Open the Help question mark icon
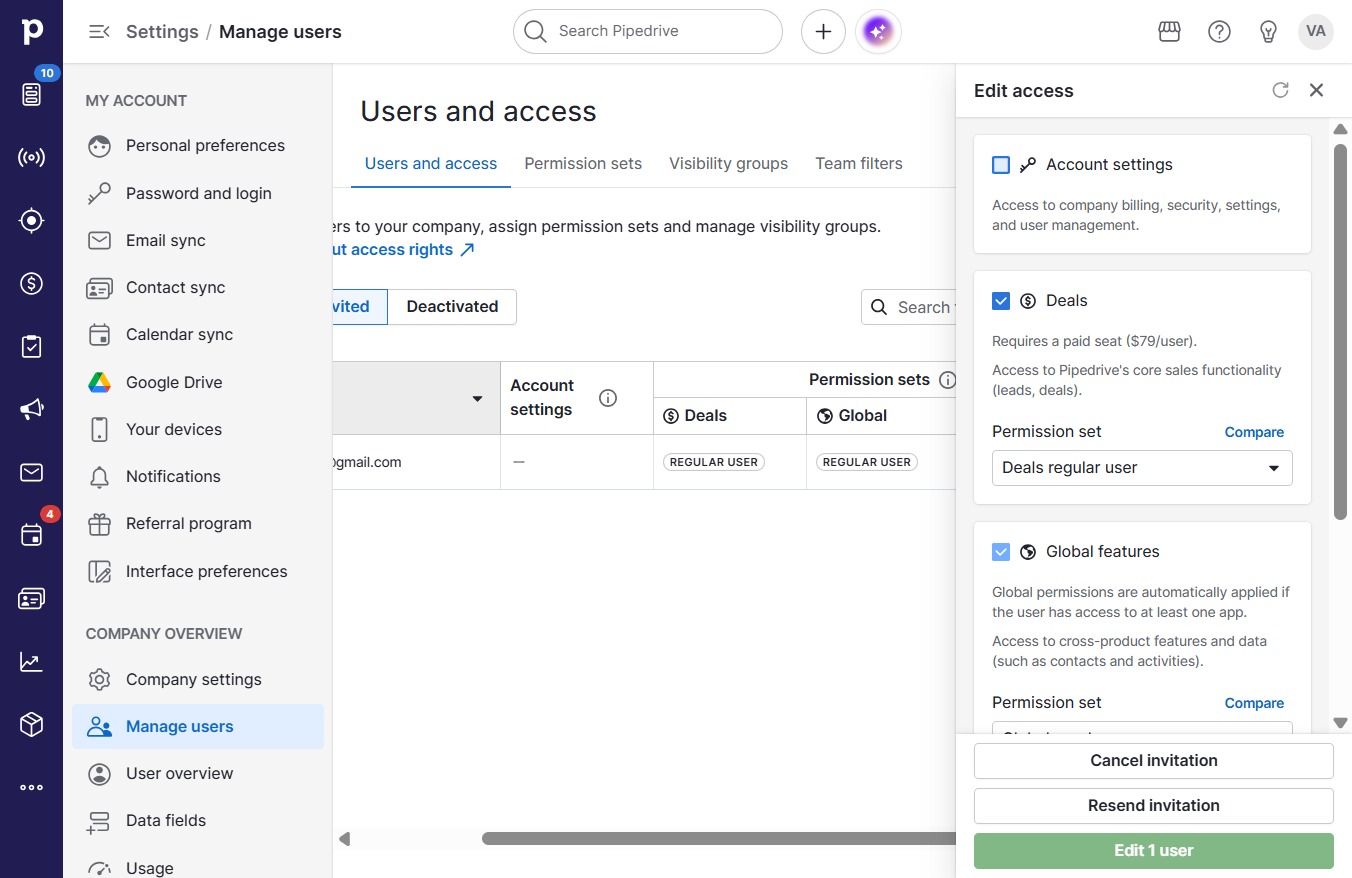This screenshot has height=878, width=1352. click(x=1219, y=32)
